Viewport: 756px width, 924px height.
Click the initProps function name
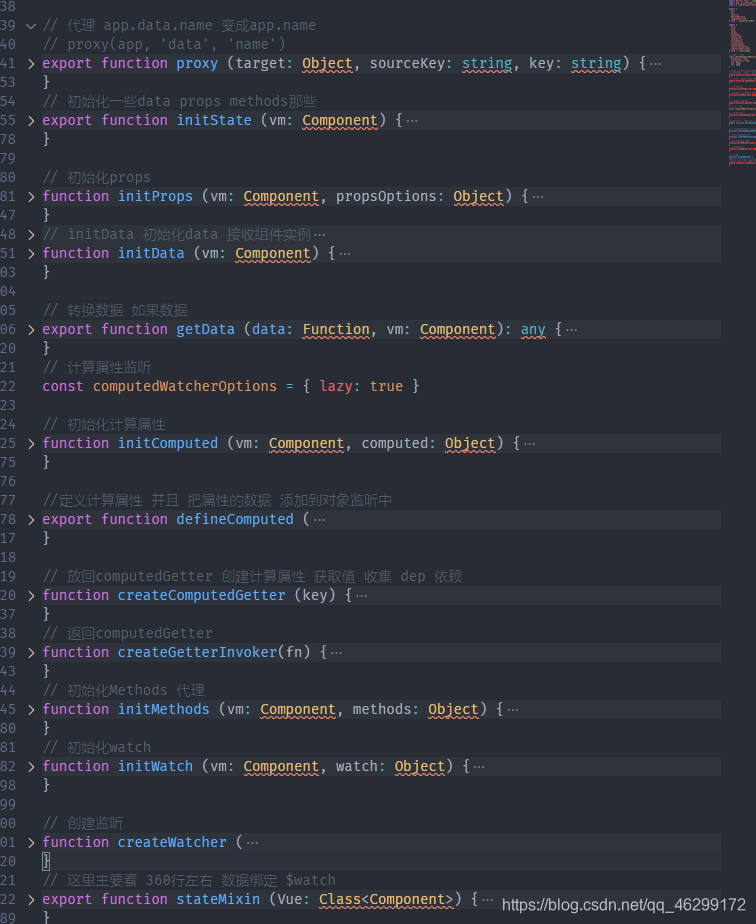155,196
